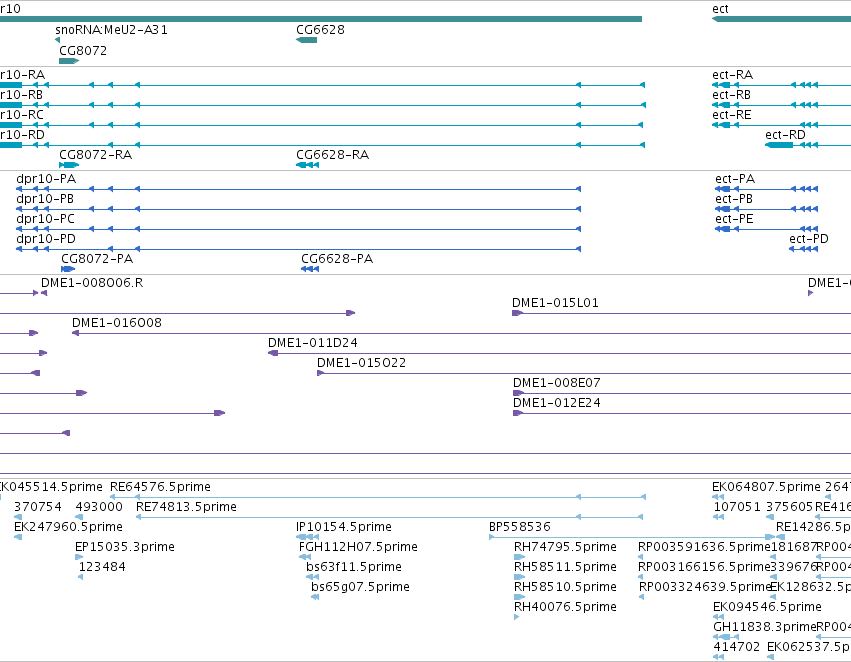Select the ect-RB transcript label
Viewport: 851px width, 662px height.
(732, 95)
